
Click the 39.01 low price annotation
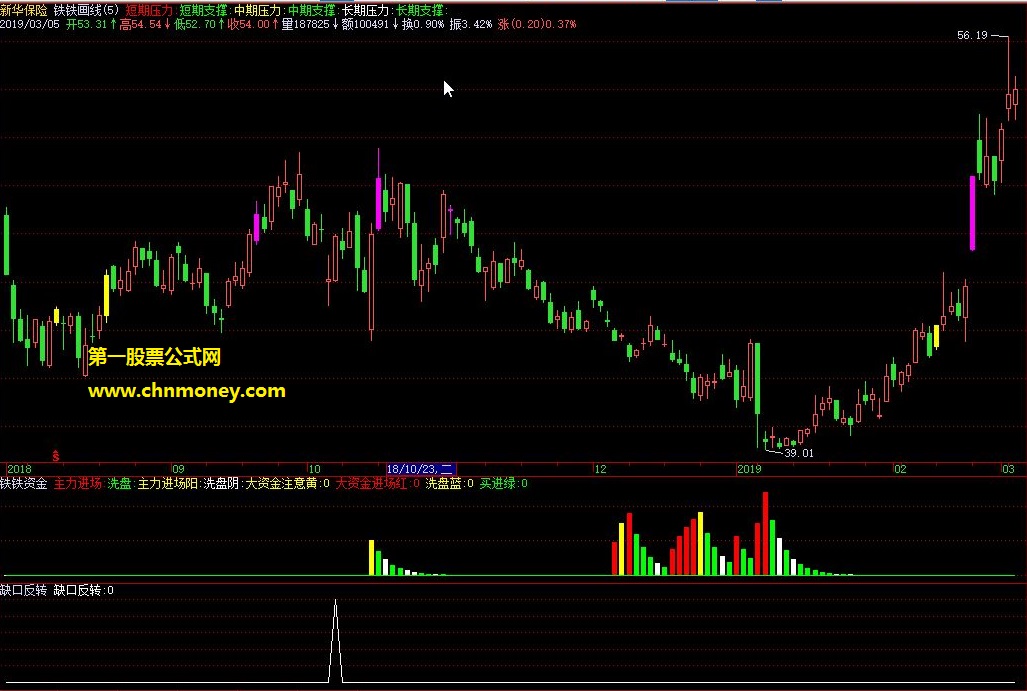pyautogui.click(x=798, y=453)
